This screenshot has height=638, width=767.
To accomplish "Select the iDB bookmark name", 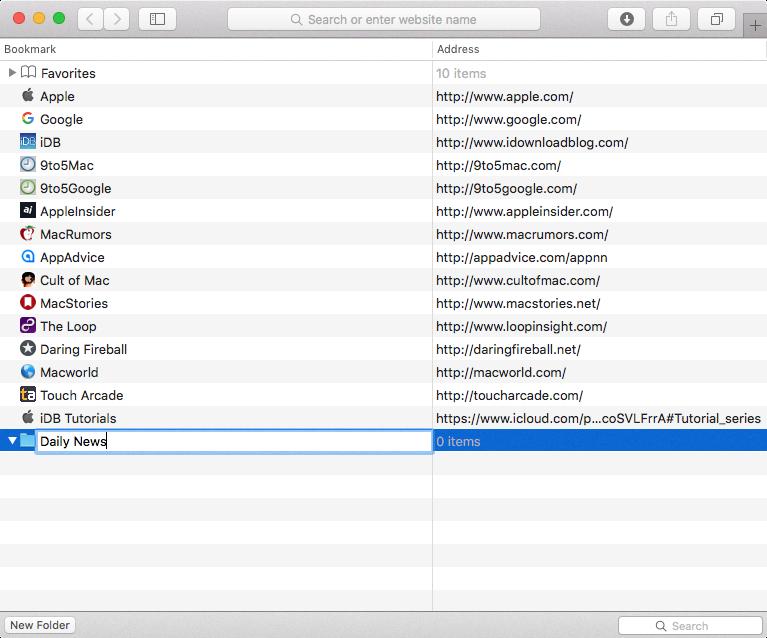I will (x=50, y=142).
